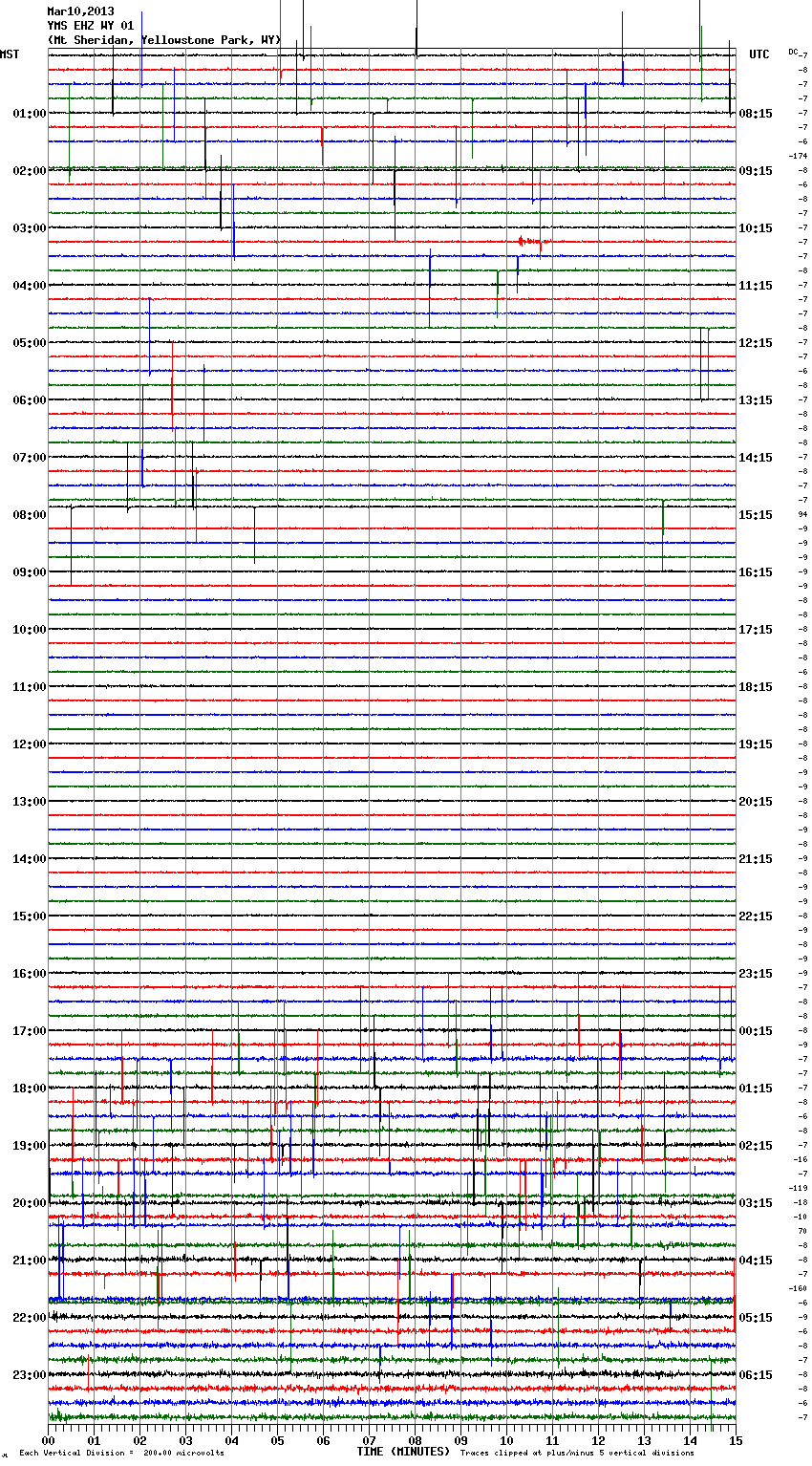Select the 04:00 MST row label
Screen dimensions: 812x1466
(30, 286)
